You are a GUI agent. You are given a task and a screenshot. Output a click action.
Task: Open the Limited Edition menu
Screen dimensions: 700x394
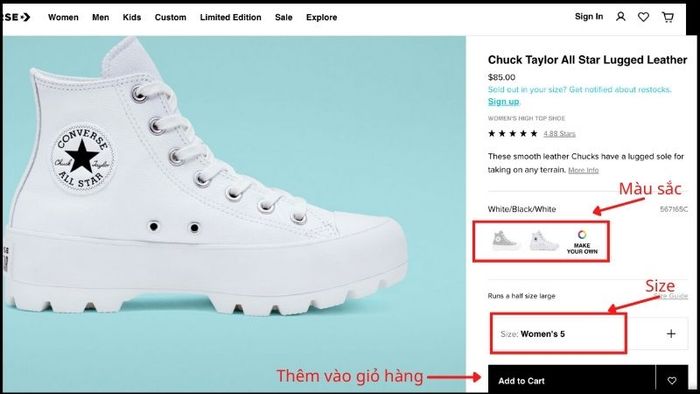point(230,17)
